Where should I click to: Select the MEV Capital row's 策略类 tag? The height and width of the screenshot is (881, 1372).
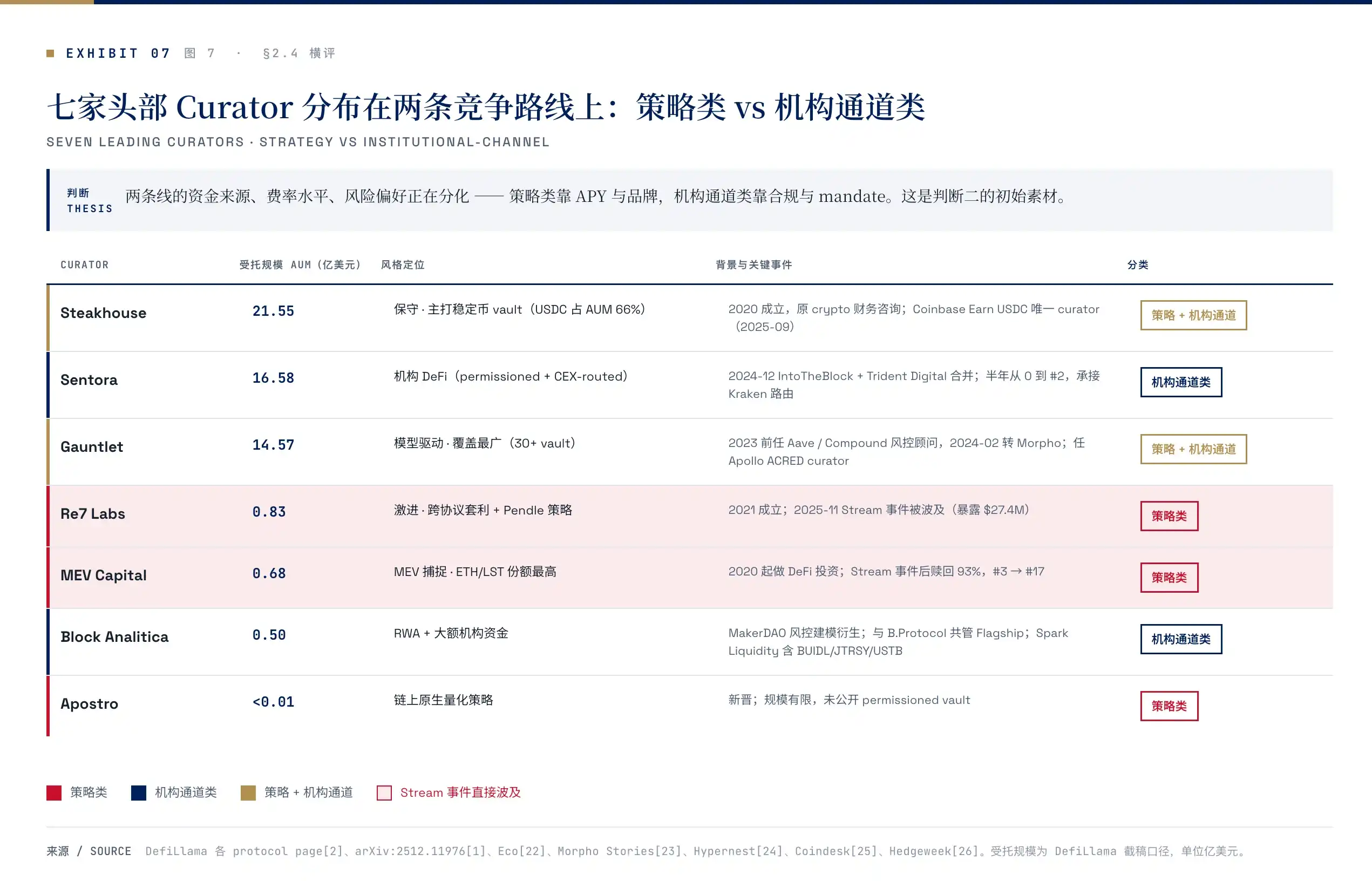(1169, 578)
